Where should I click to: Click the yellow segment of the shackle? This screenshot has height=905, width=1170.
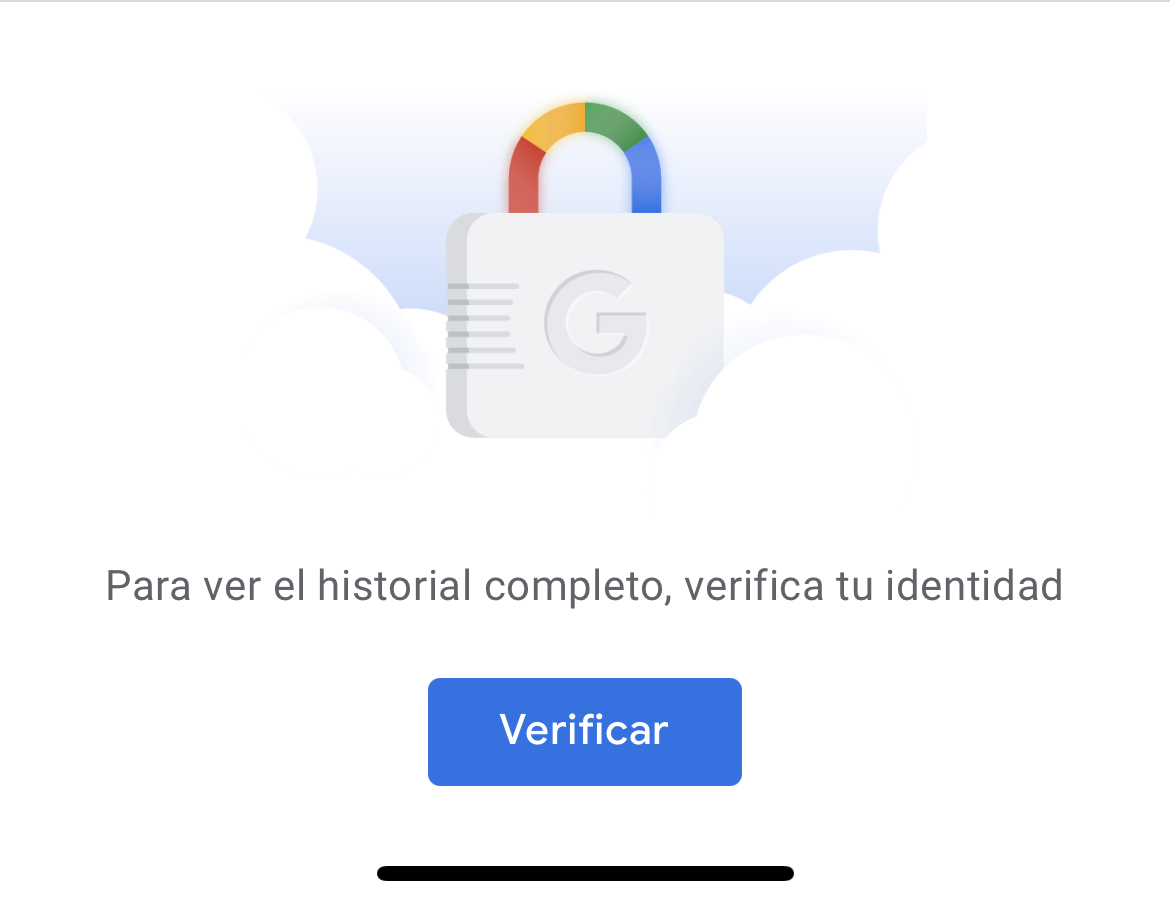[x=554, y=124]
